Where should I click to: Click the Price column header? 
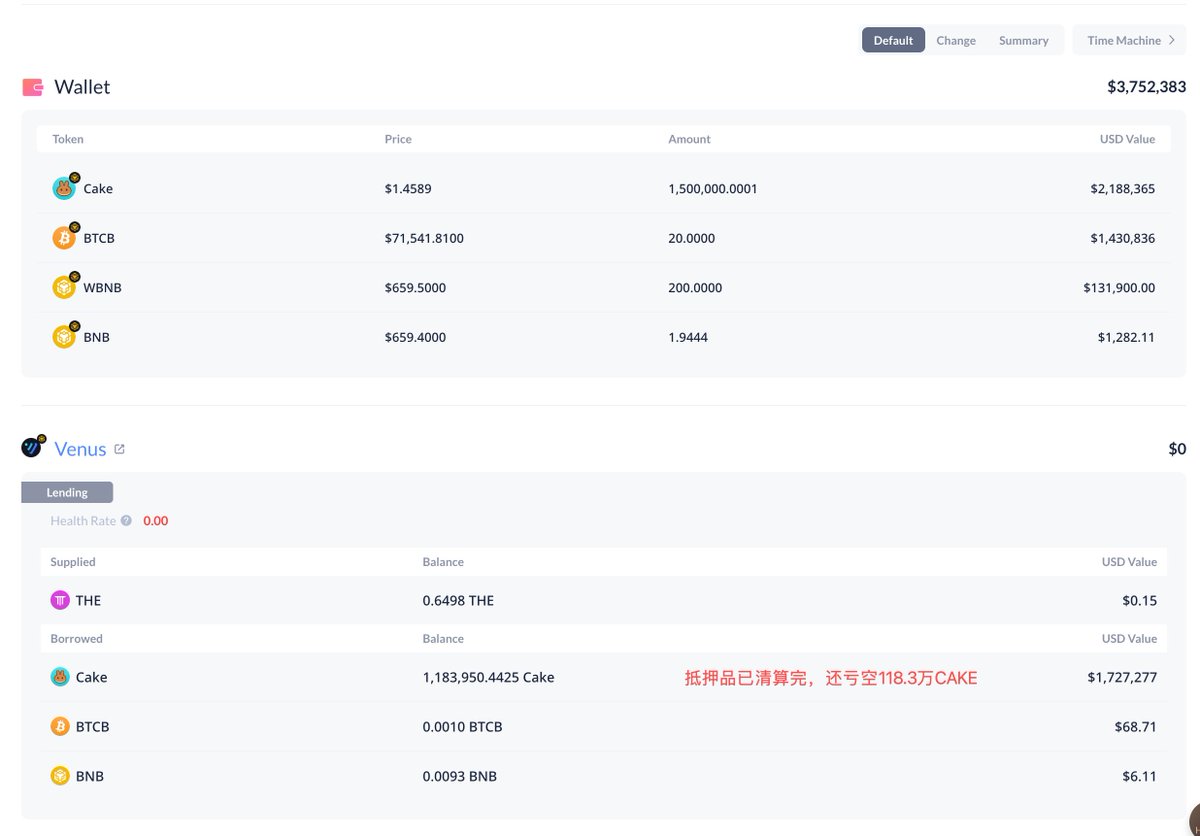point(398,139)
